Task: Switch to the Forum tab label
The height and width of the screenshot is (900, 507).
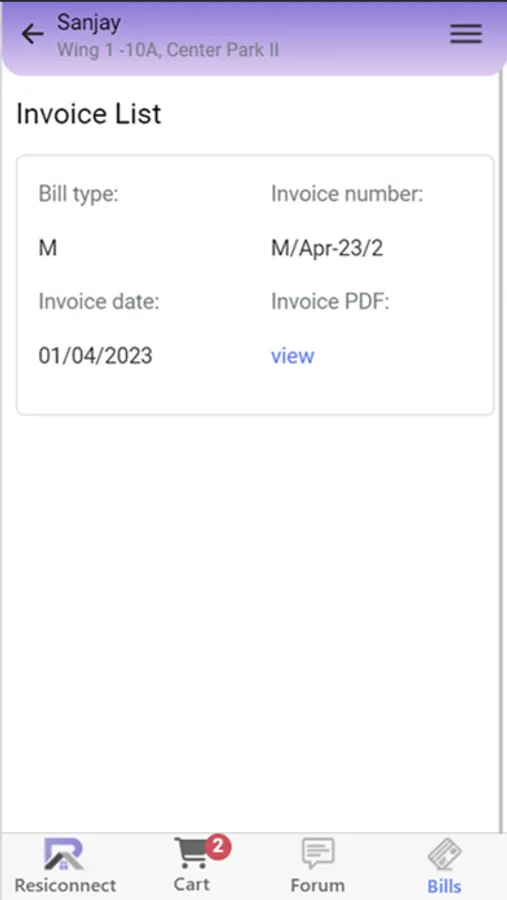Action: point(318,885)
